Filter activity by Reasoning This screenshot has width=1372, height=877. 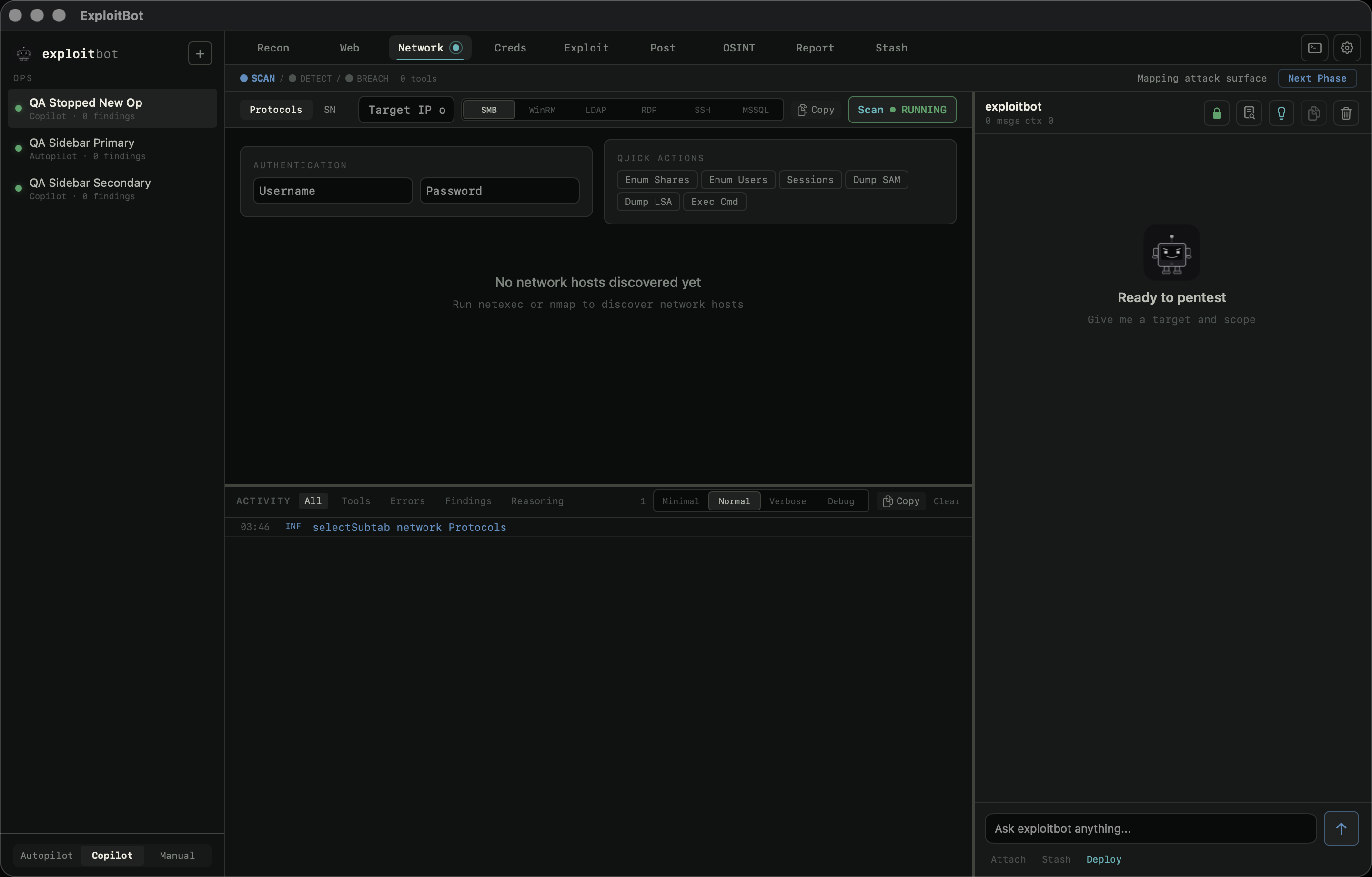pyautogui.click(x=537, y=501)
